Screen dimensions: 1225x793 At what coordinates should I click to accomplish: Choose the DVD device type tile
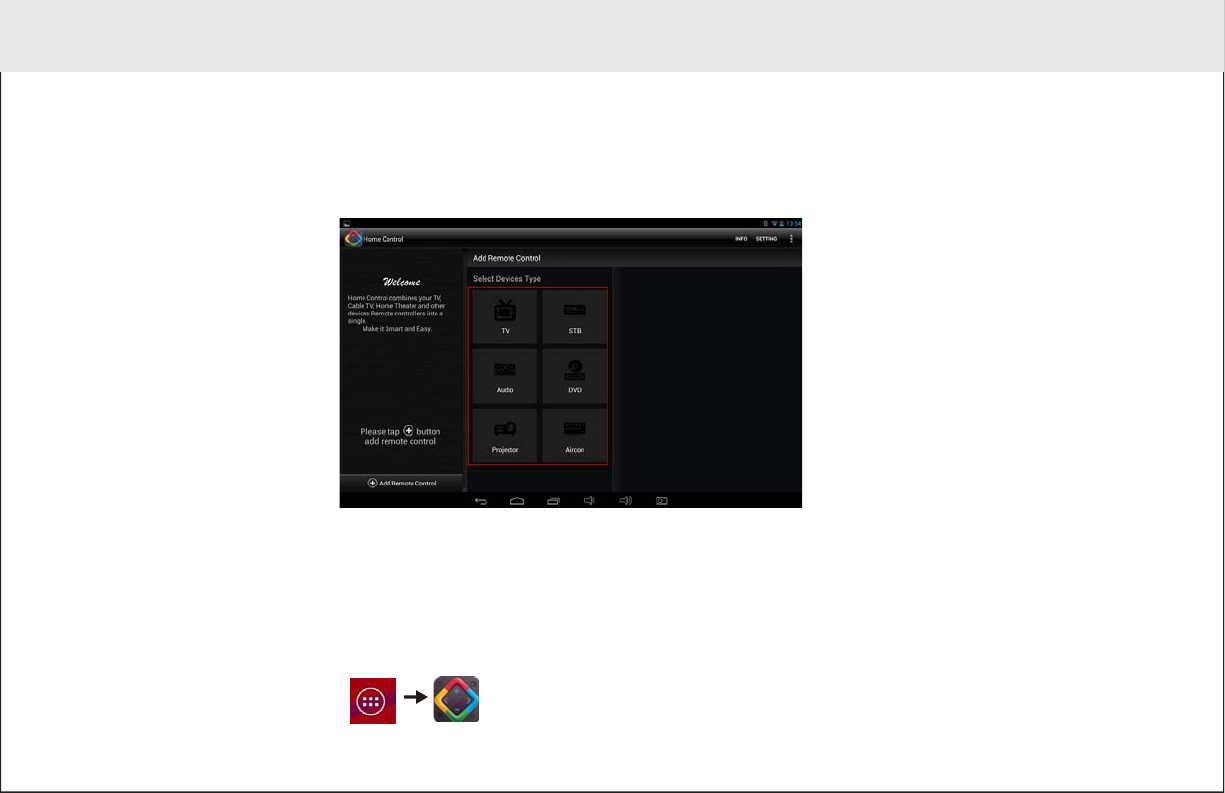575,376
